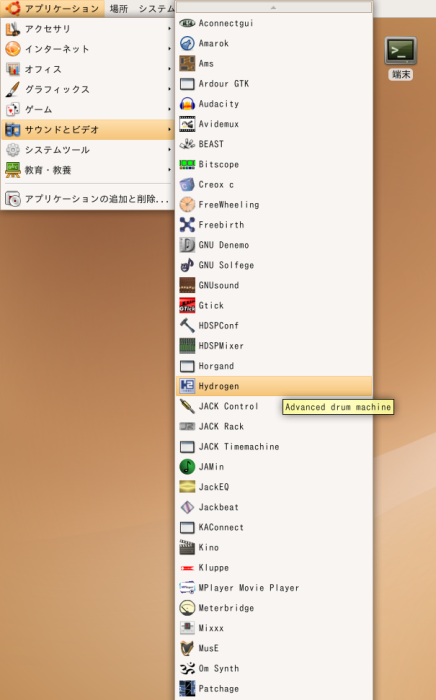Open the 場所 menu in panel

(x=119, y=8)
